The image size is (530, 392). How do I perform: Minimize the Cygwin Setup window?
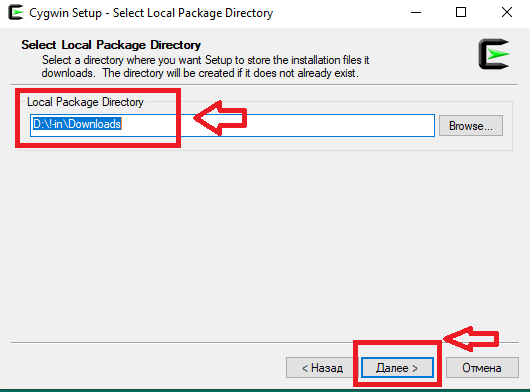(416, 13)
